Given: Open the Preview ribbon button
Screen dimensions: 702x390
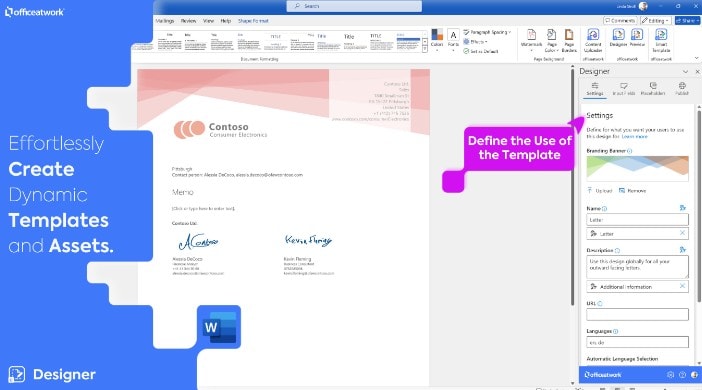Looking at the screenshot, I should coord(637,38).
